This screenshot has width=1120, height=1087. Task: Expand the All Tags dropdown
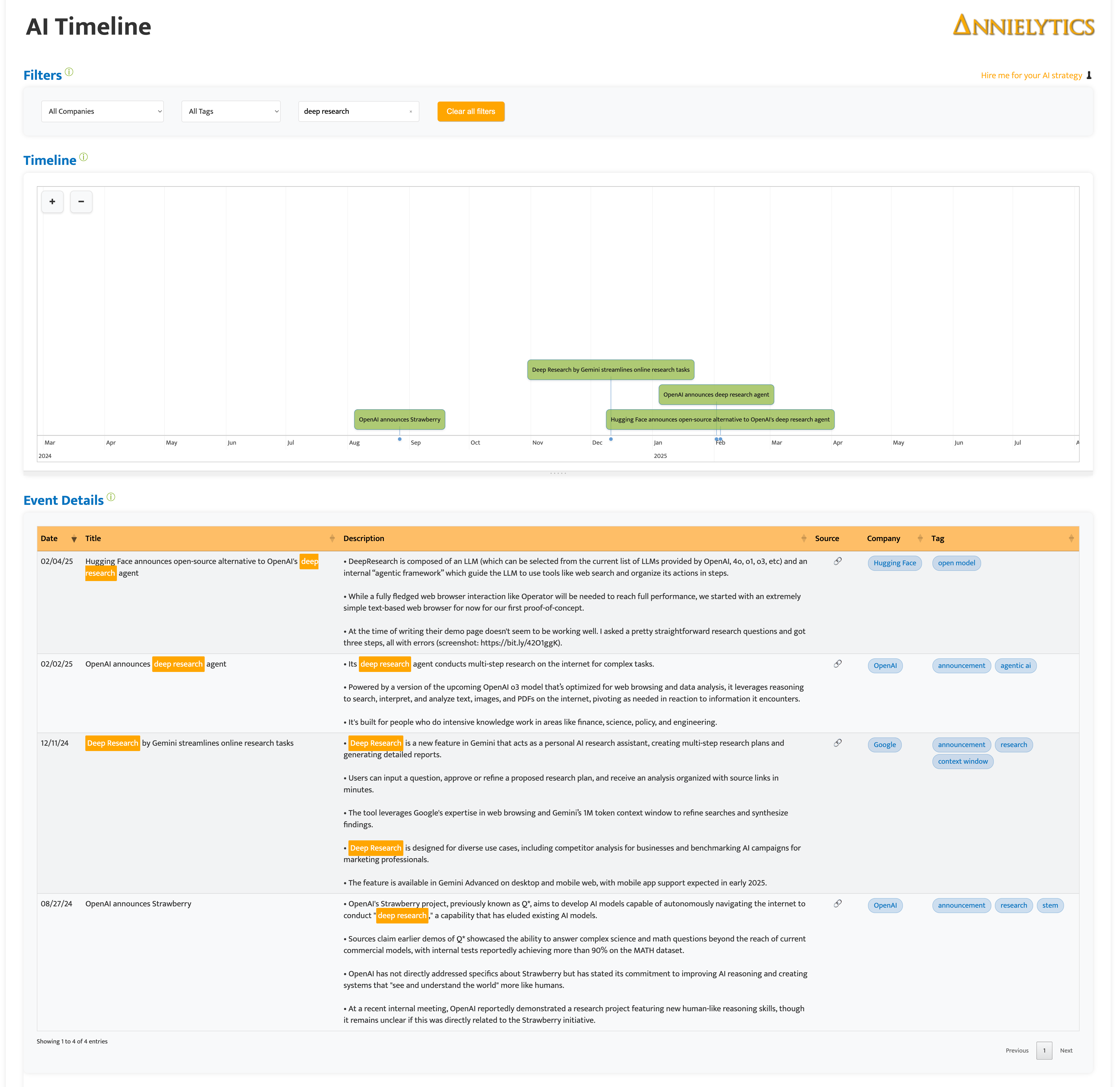tap(231, 112)
